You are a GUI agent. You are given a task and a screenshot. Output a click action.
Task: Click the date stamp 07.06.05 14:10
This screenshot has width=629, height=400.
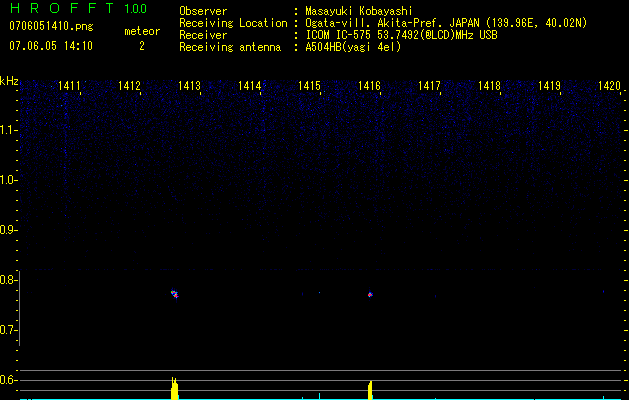pos(51,46)
